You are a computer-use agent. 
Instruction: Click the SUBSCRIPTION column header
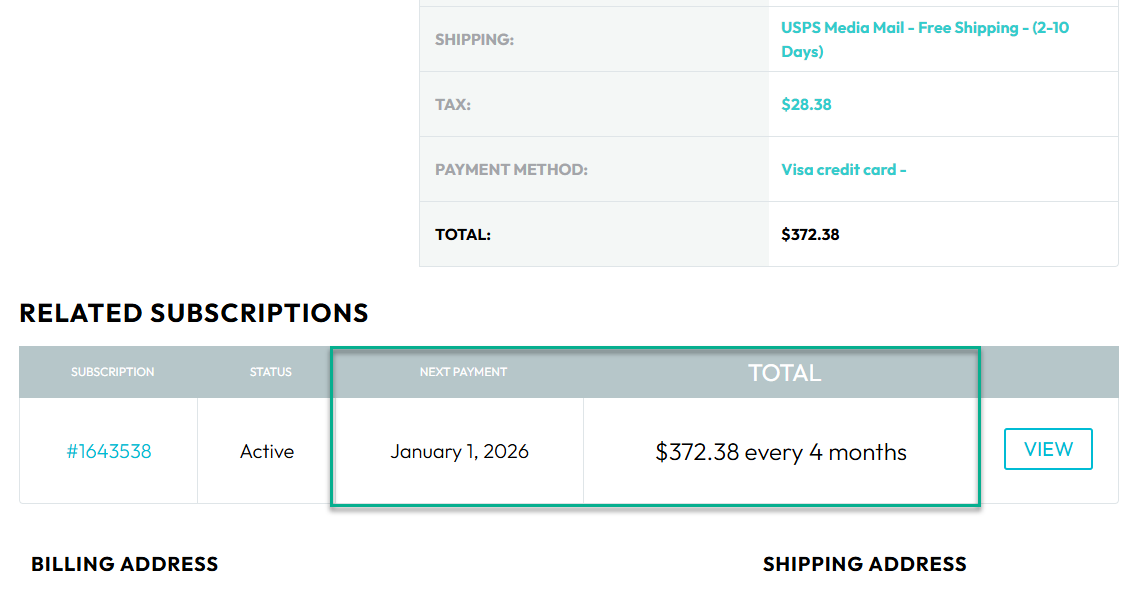coord(112,372)
